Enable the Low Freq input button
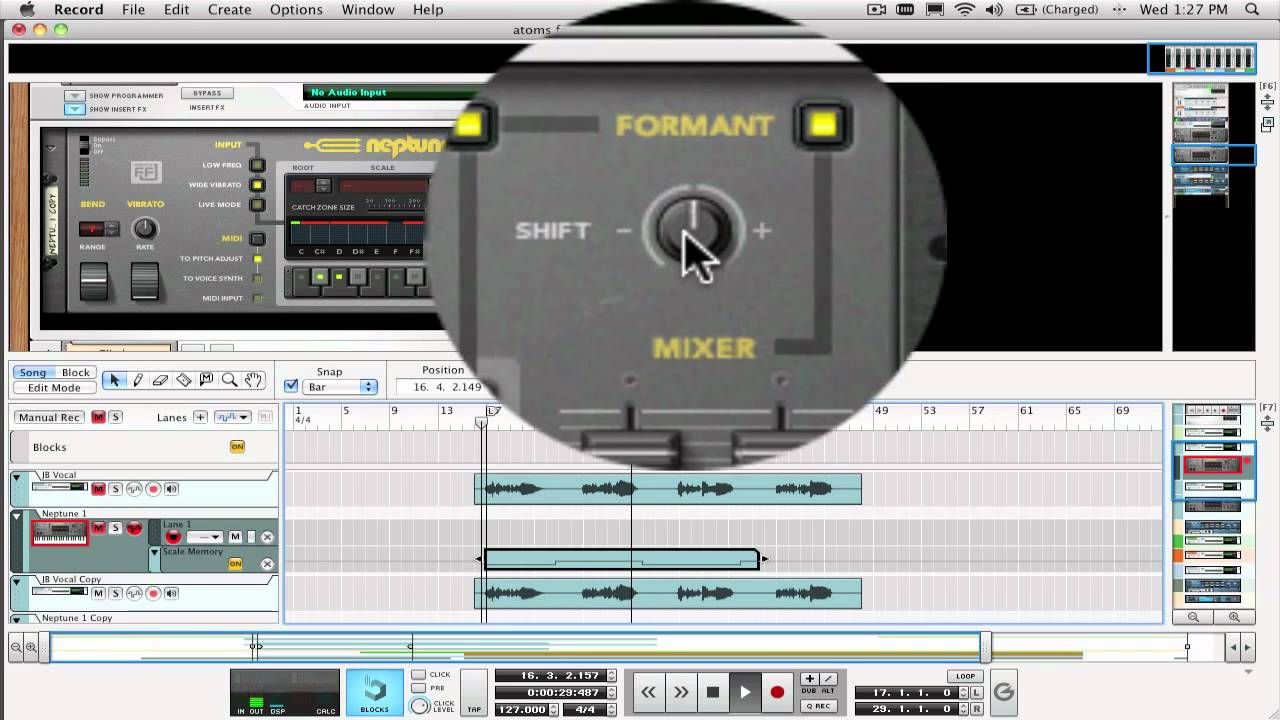 pyautogui.click(x=257, y=165)
